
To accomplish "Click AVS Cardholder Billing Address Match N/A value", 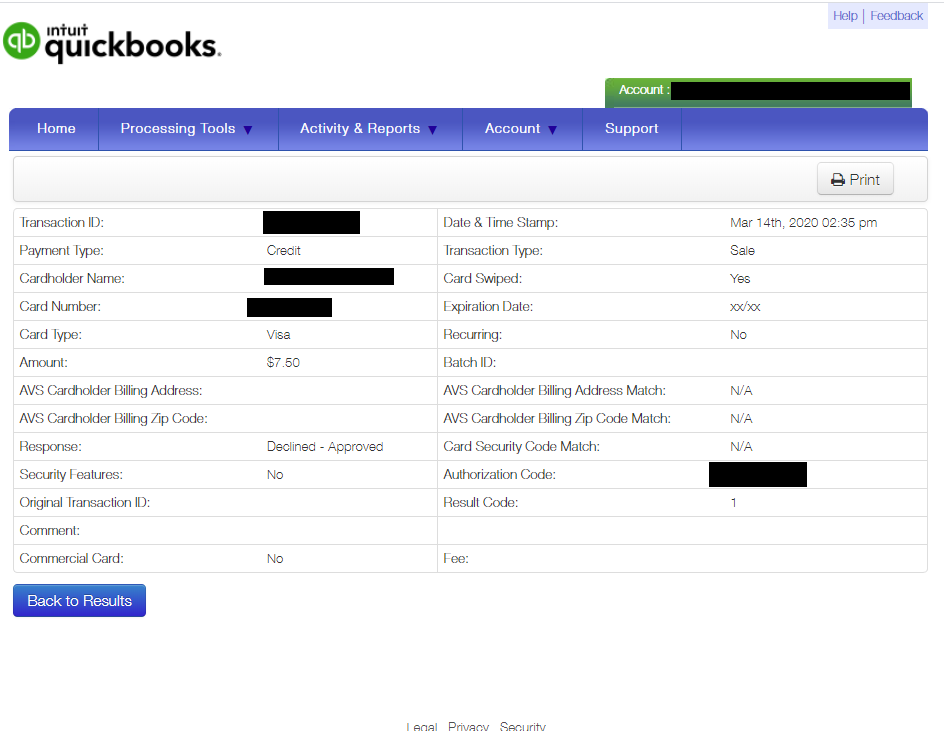I will point(741,391).
